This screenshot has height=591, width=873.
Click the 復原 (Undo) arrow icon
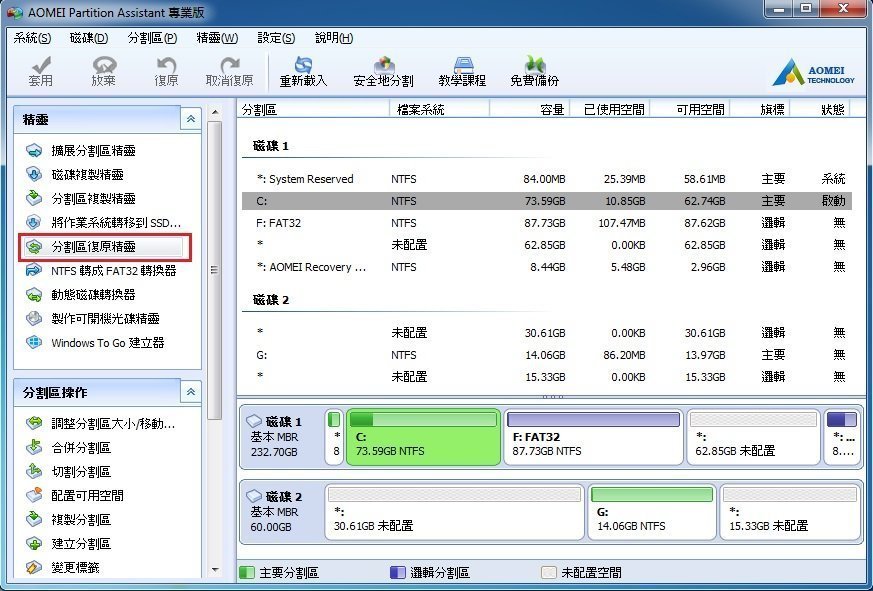pyautogui.click(x=166, y=64)
